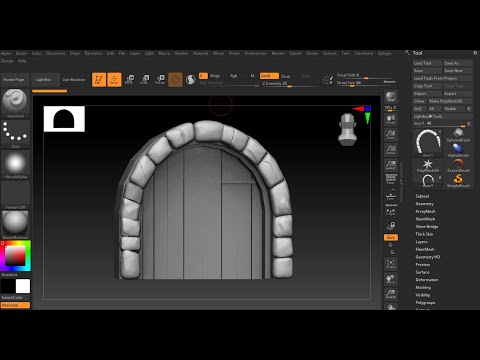Image resolution: width=480 pixels, height=360 pixels.
Task: Click the Scroll canvas icon
Action: (391, 119)
